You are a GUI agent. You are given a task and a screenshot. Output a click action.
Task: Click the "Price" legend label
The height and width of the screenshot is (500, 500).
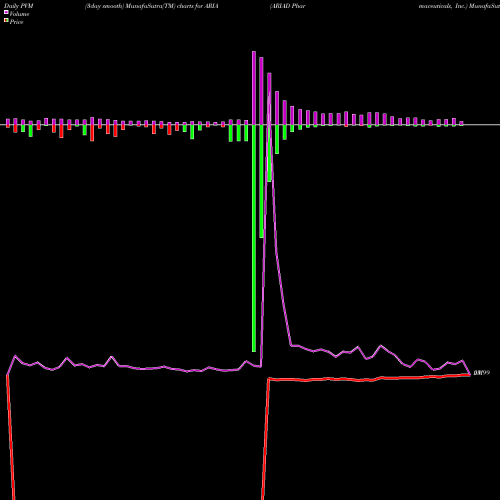(x=16, y=22)
